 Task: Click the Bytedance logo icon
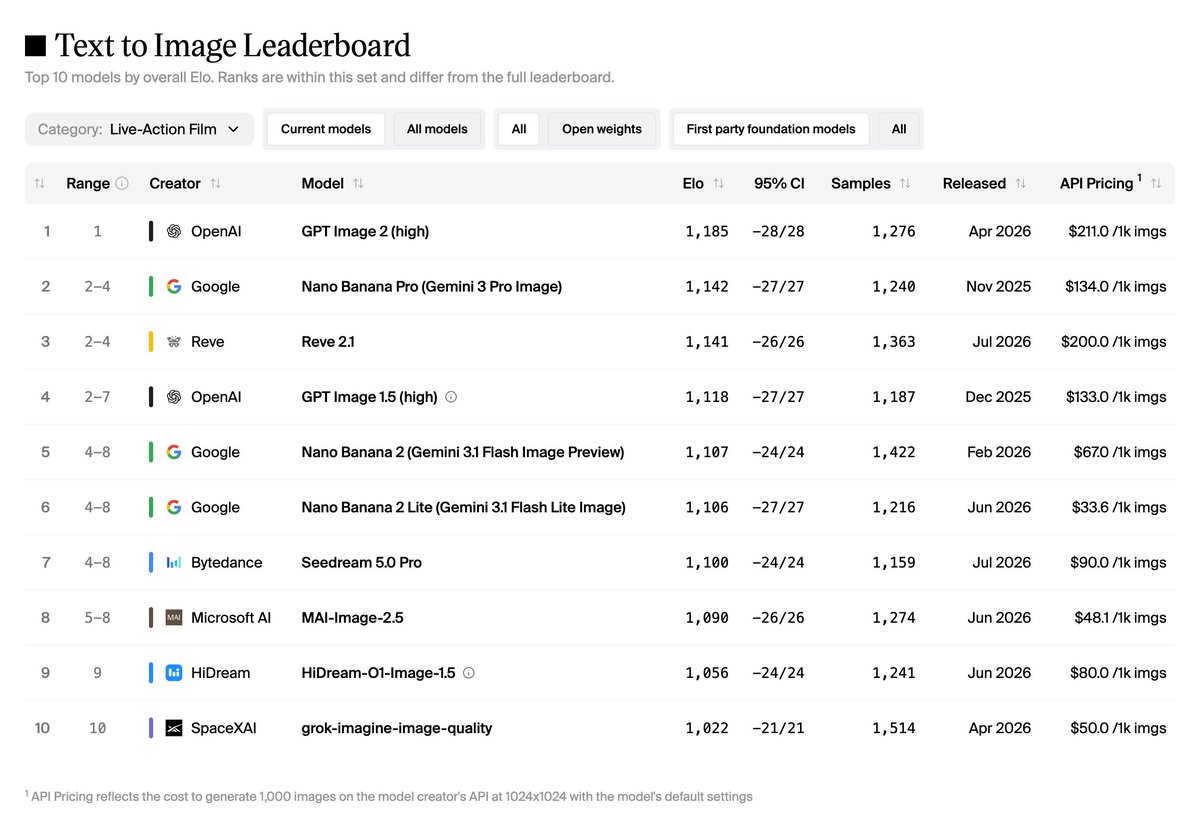point(174,563)
